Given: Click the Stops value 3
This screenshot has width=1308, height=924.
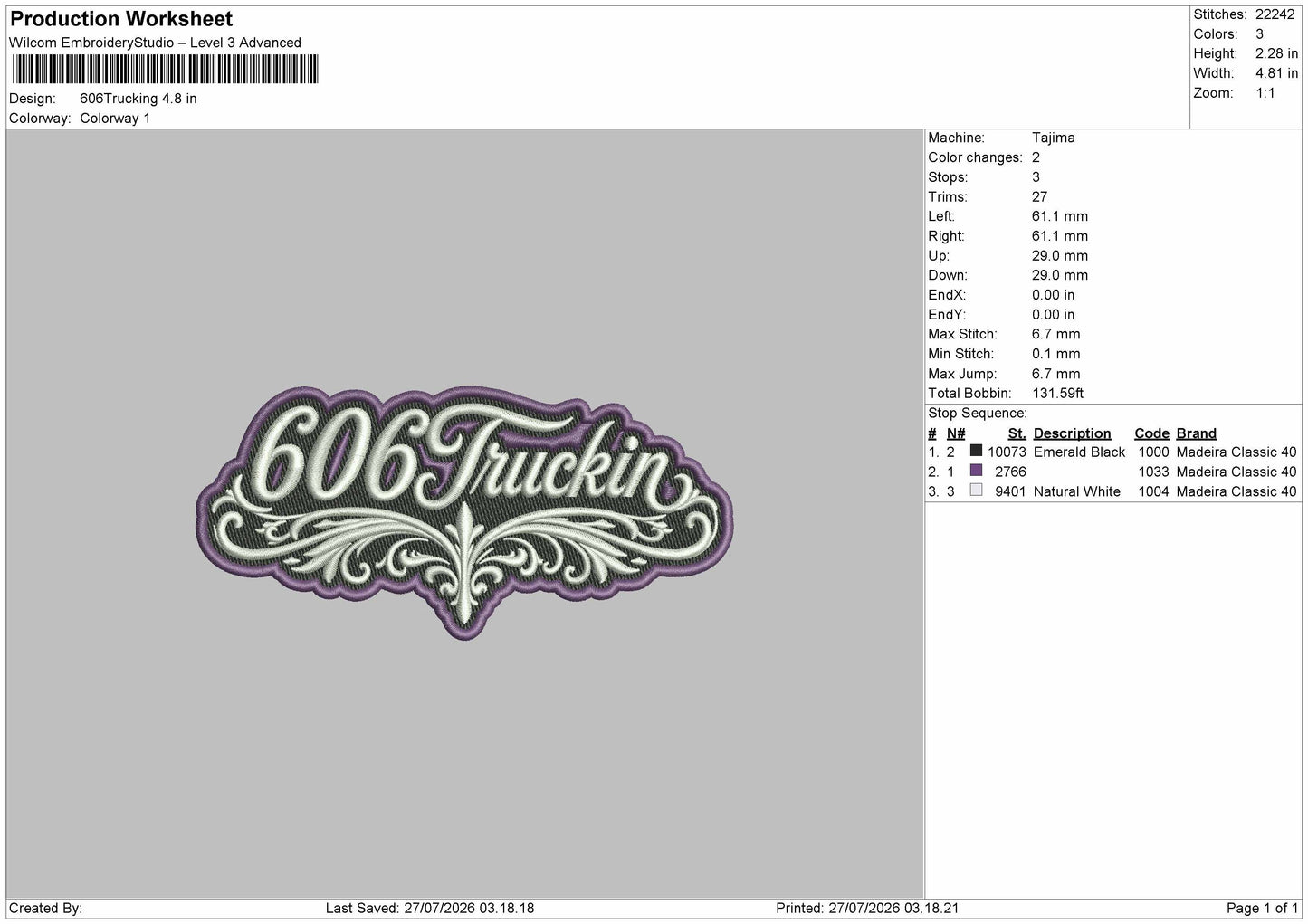Looking at the screenshot, I should (x=1036, y=177).
